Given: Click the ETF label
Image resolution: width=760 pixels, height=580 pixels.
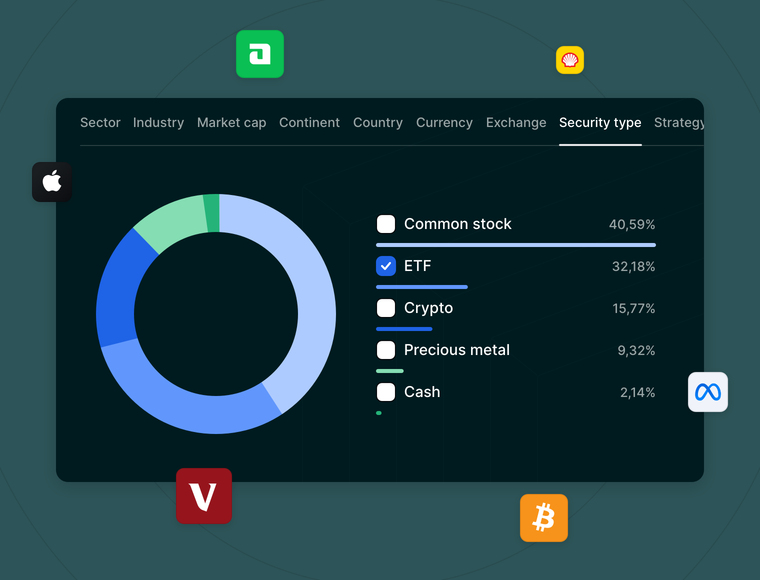Looking at the screenshot, I should [417, 266].
